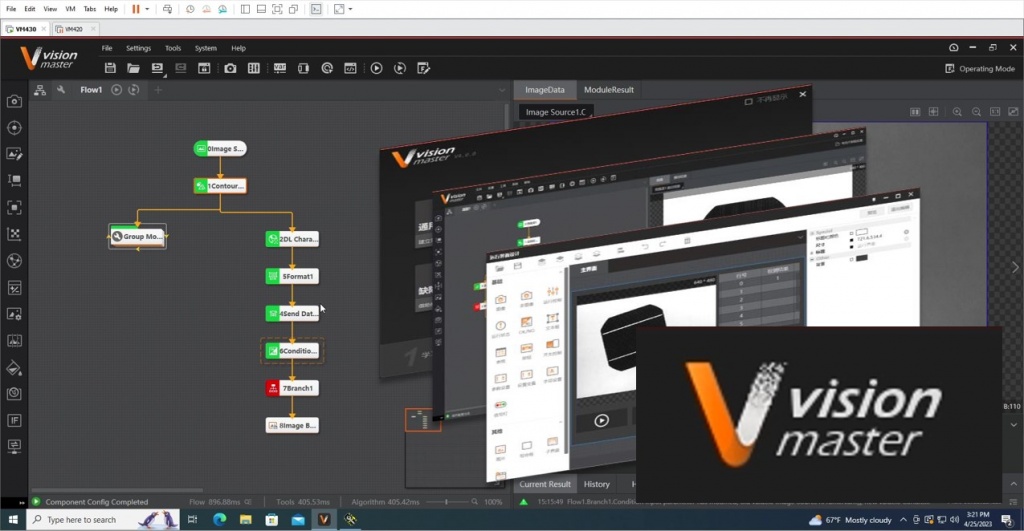Select the 1Contour node in flow
The height and width of the screenshot is (531, 1024).
pyautogui.click(x=220, y=185)
